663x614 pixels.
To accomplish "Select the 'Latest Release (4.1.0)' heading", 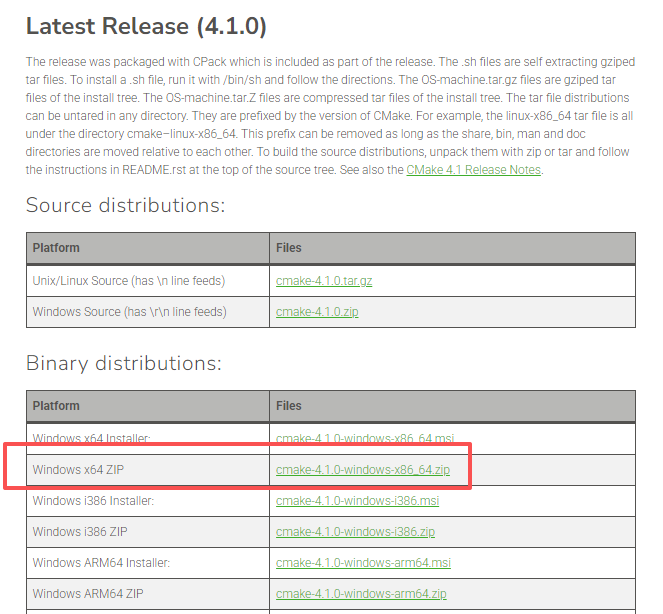I will [146, 26].
